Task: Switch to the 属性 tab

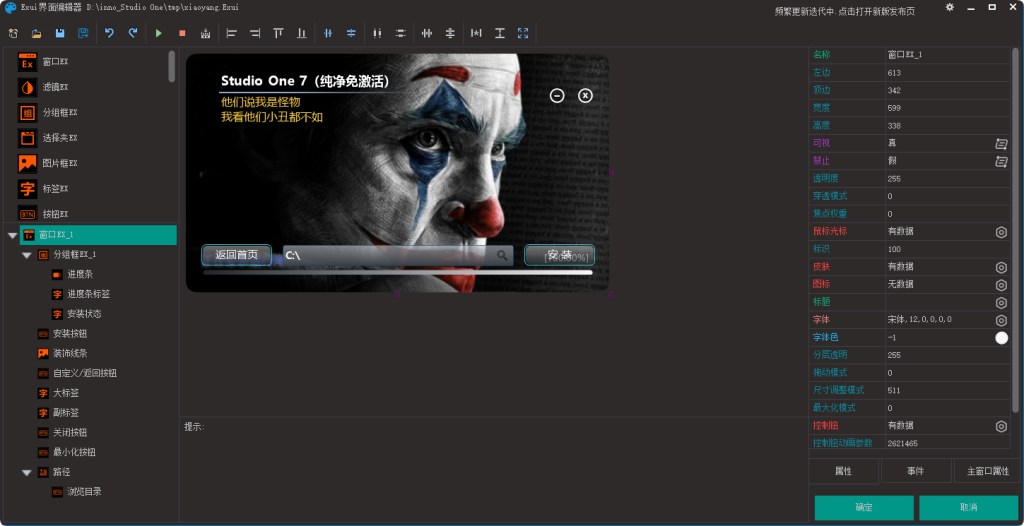Action: (843, 470)
